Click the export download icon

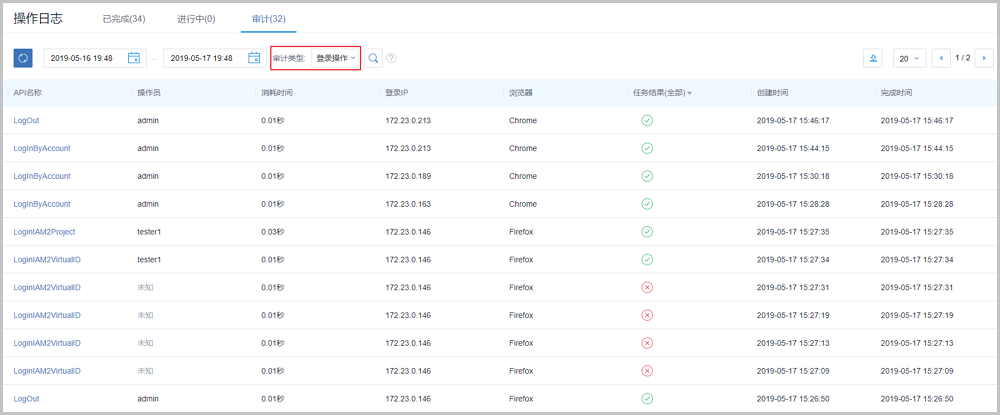[x=873, y=58]
